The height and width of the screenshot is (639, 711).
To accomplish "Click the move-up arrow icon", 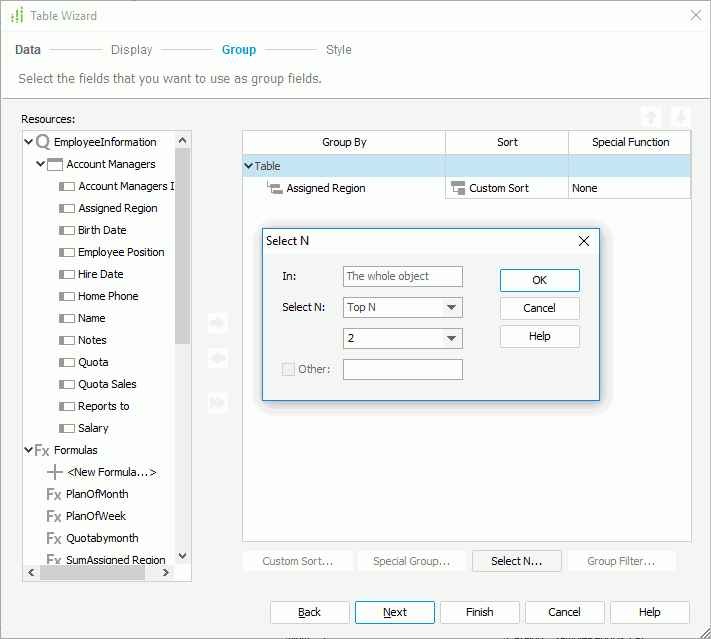I will click(651, 117).
